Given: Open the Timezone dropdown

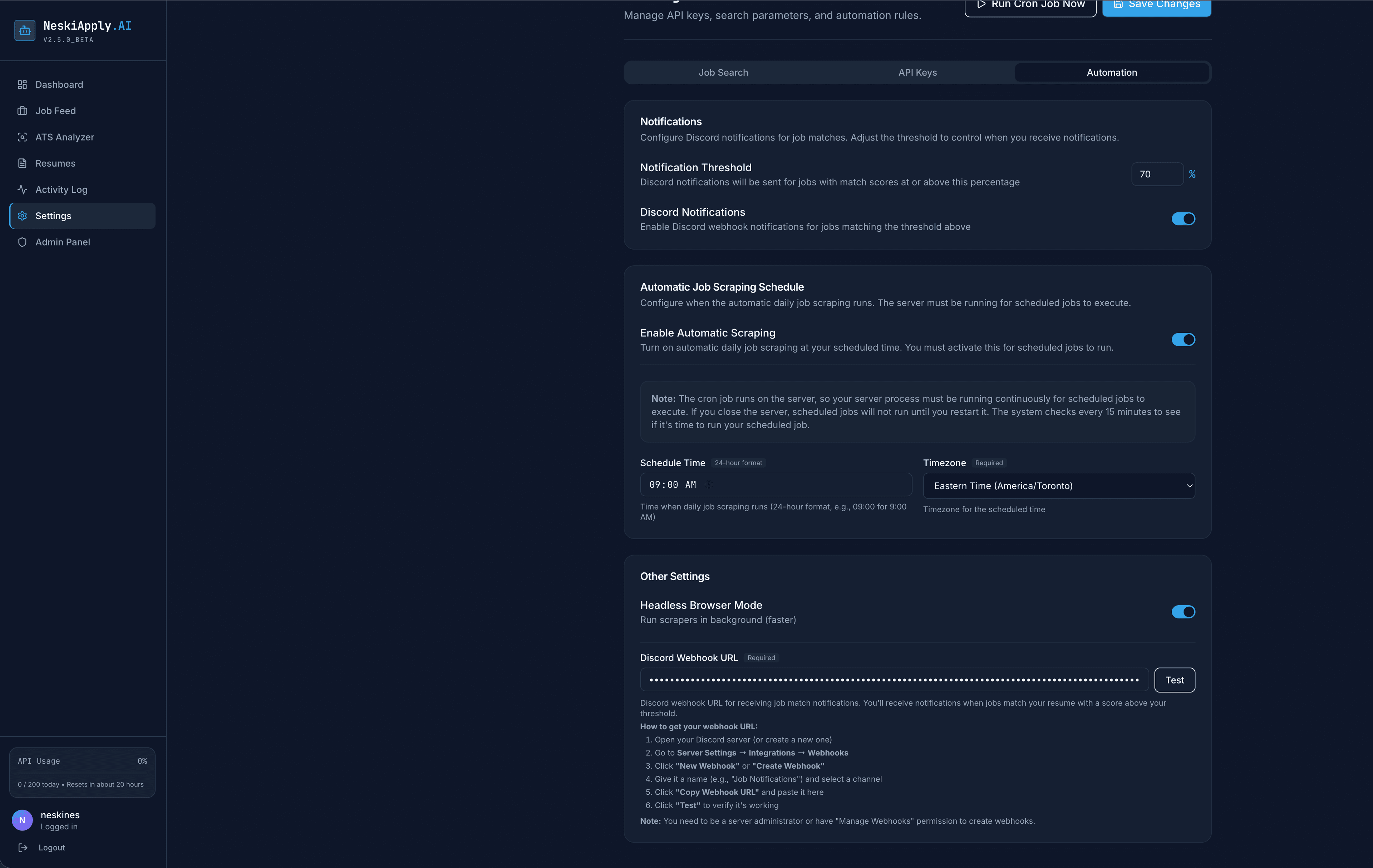Looking at the screenshot, I should 1058,485.
